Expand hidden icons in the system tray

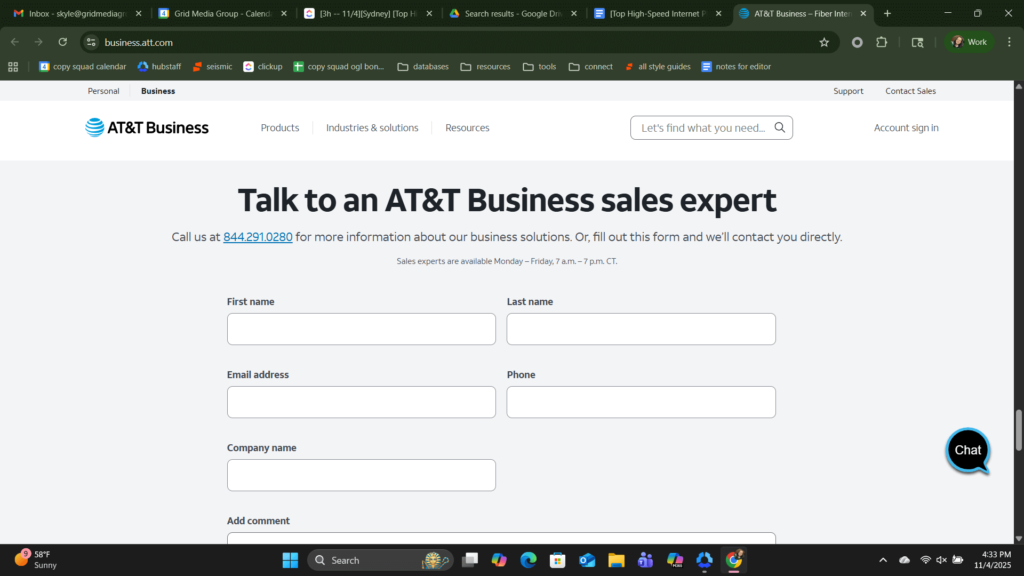tap(883, 560)
